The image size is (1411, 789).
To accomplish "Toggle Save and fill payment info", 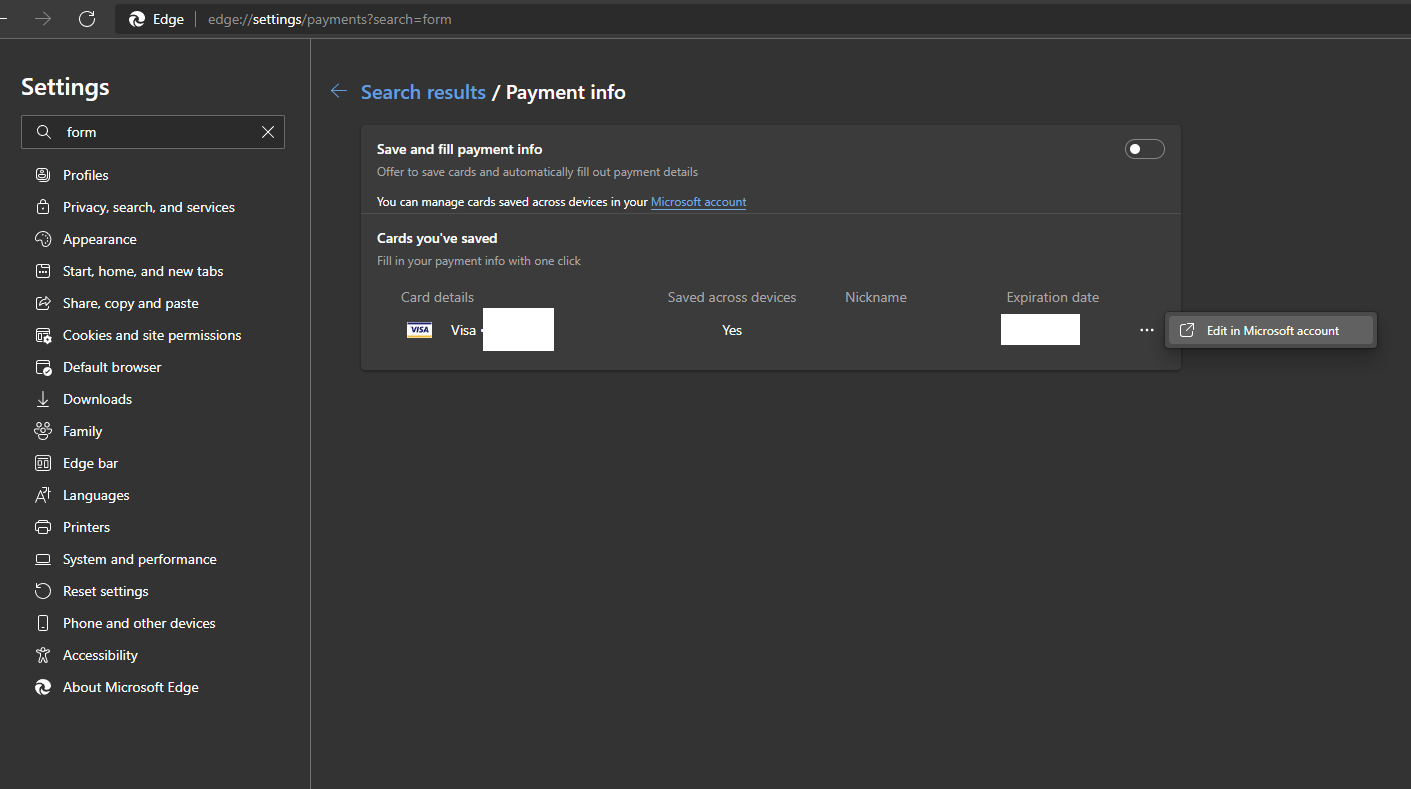I will pyautogui.click(x=1144, y=148).
